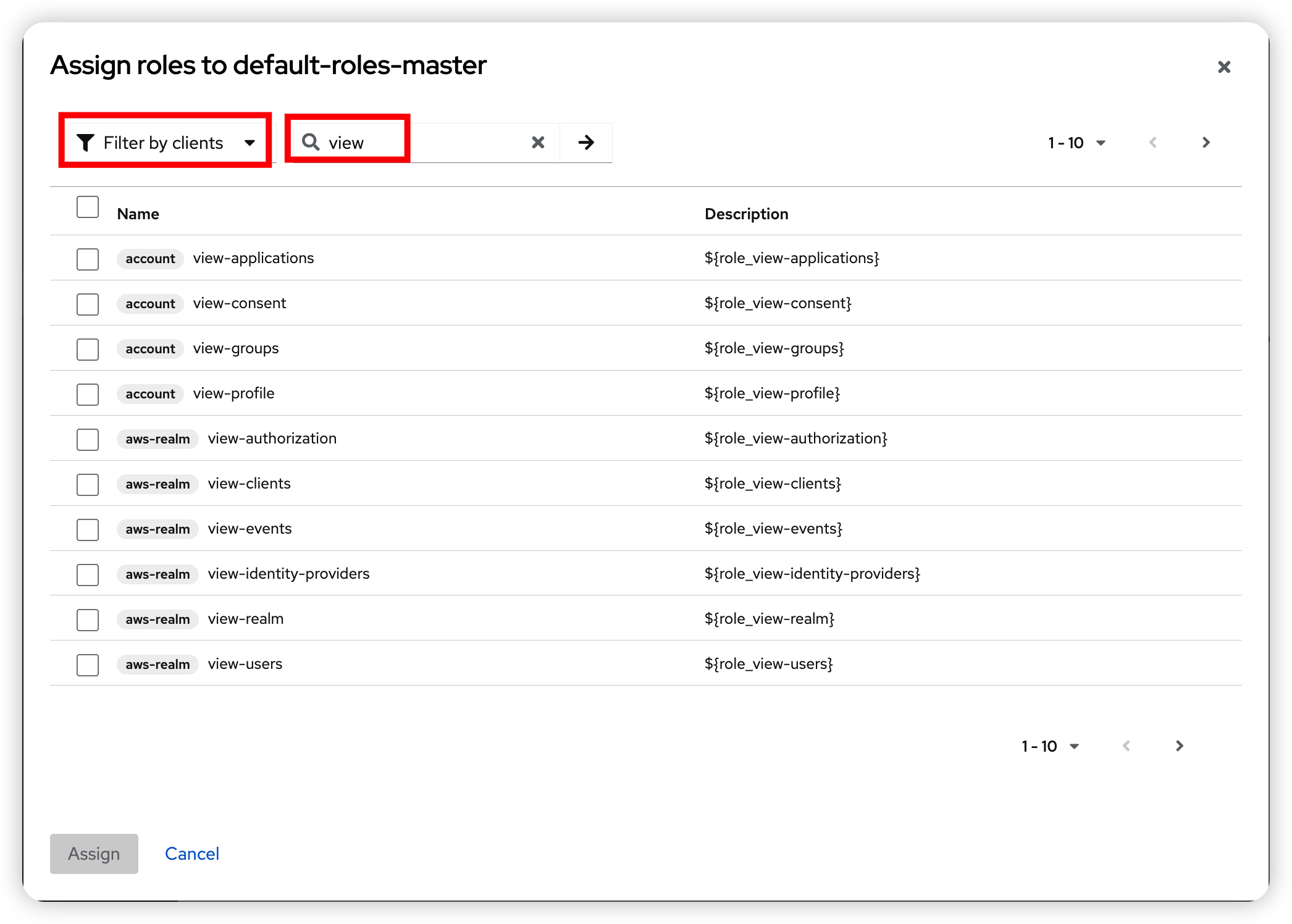Expand top 1 - 10 per-page dropdown
This screenshot has height=924, width=1292.
[1076, 143]
